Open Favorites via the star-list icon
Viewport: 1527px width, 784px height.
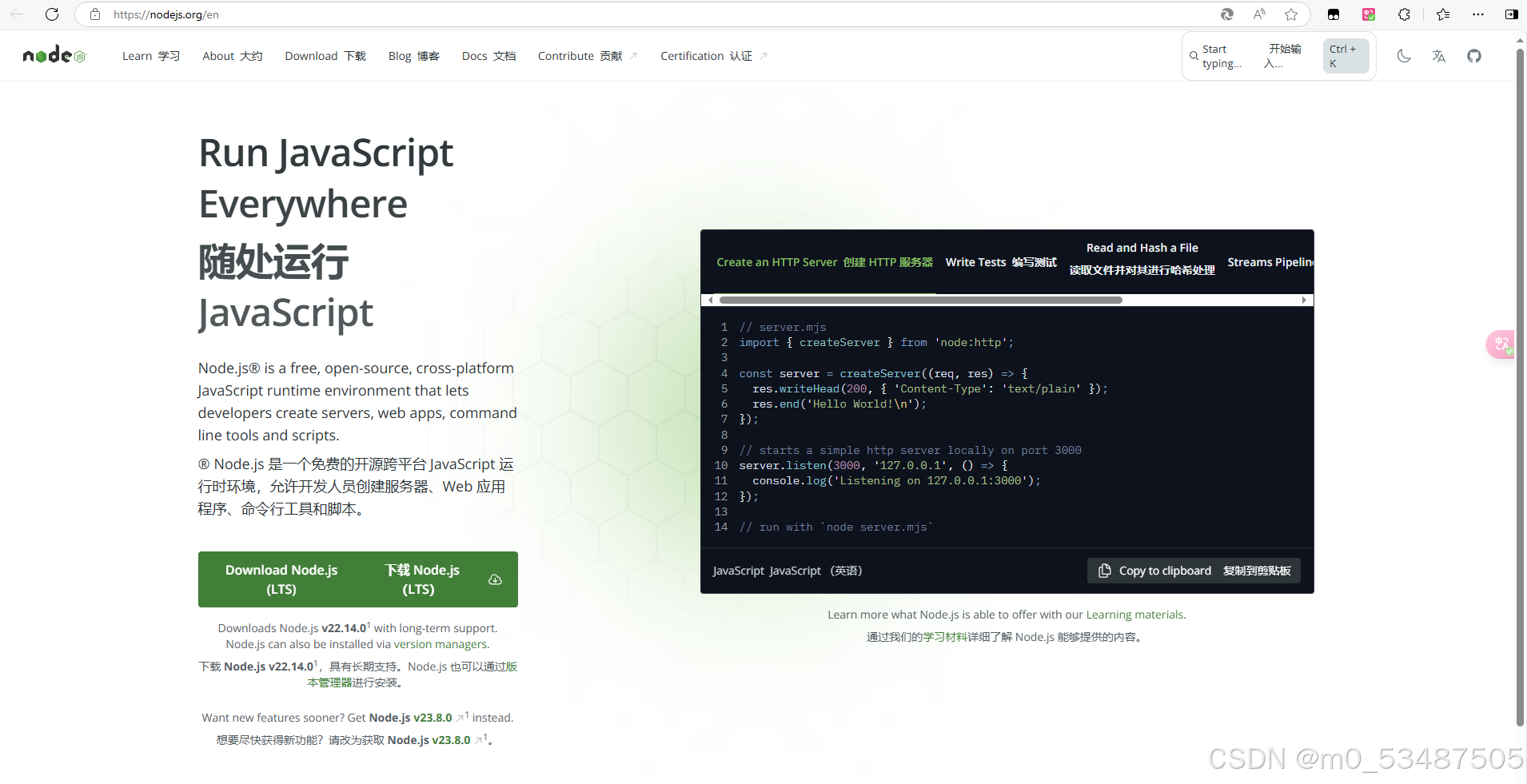pos(1443,14)
